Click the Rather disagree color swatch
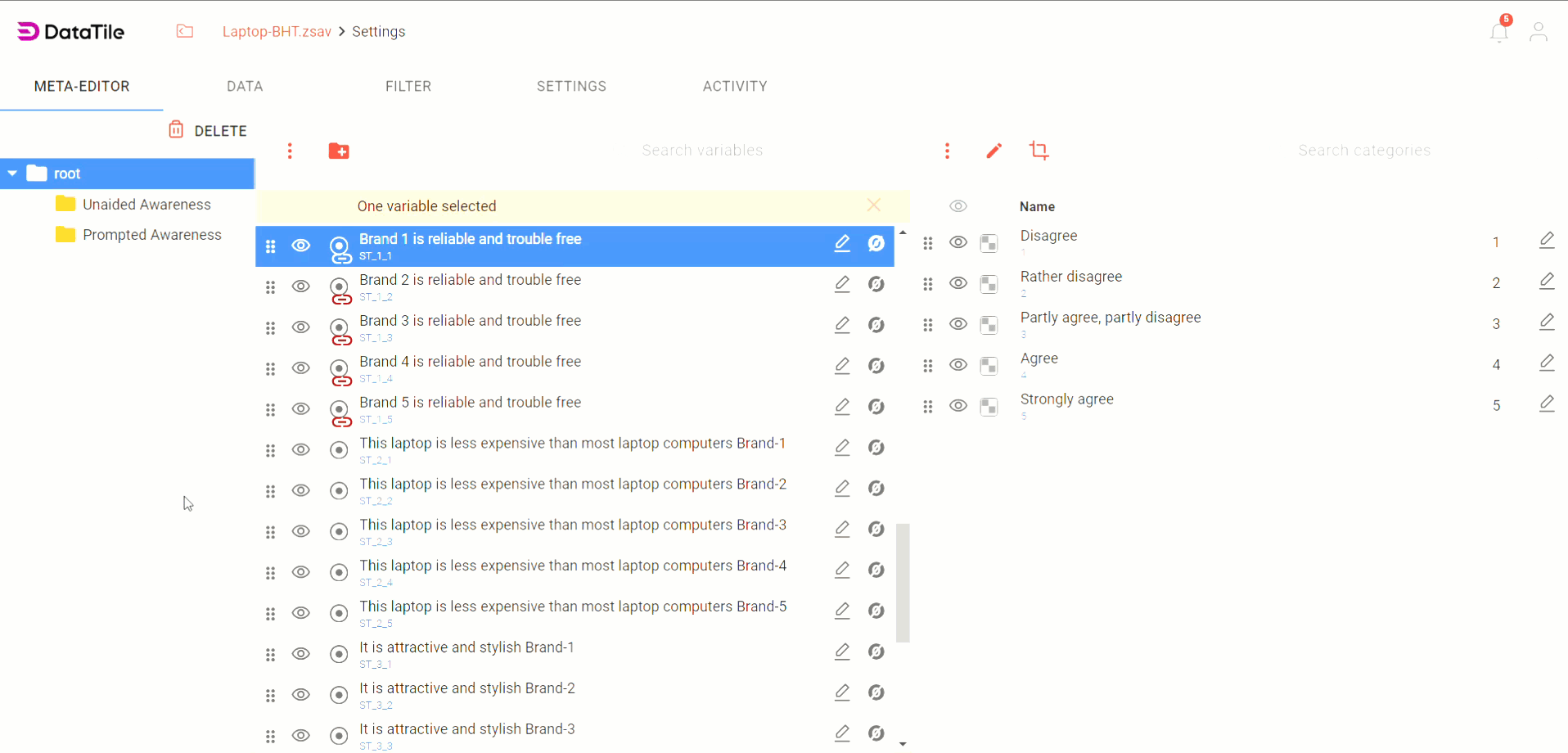Screen dimensions: 1568x753 [989, 284]
